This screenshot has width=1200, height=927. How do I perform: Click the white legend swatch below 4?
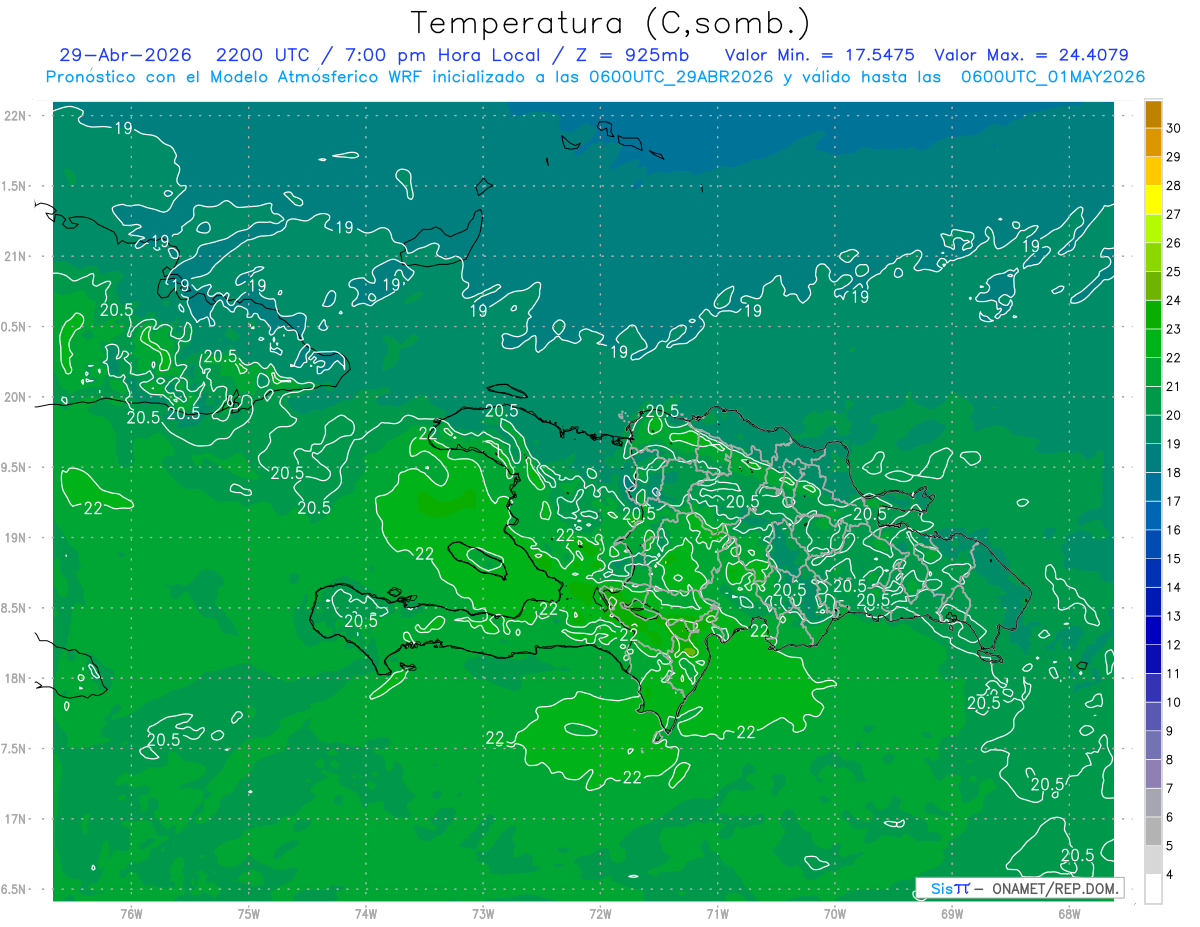pyautogui.click(x=1153, y=888)
